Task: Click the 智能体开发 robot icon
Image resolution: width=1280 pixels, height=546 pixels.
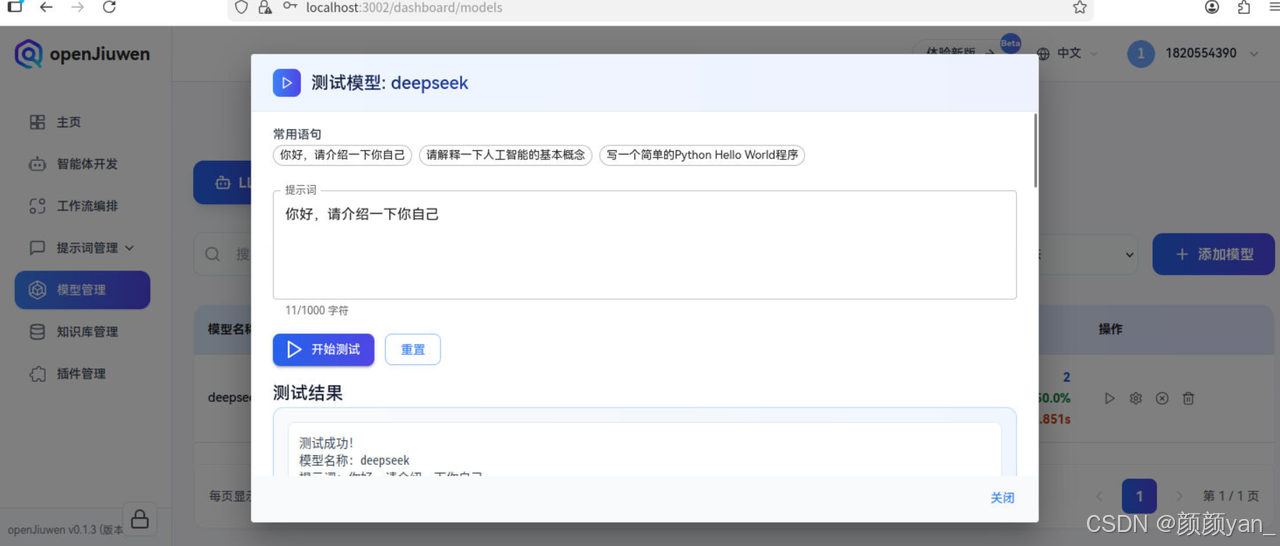Action: click(x=37, y=164)
